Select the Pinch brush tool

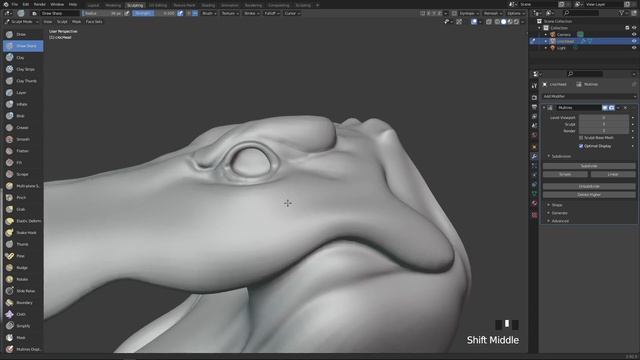[23, 198]
